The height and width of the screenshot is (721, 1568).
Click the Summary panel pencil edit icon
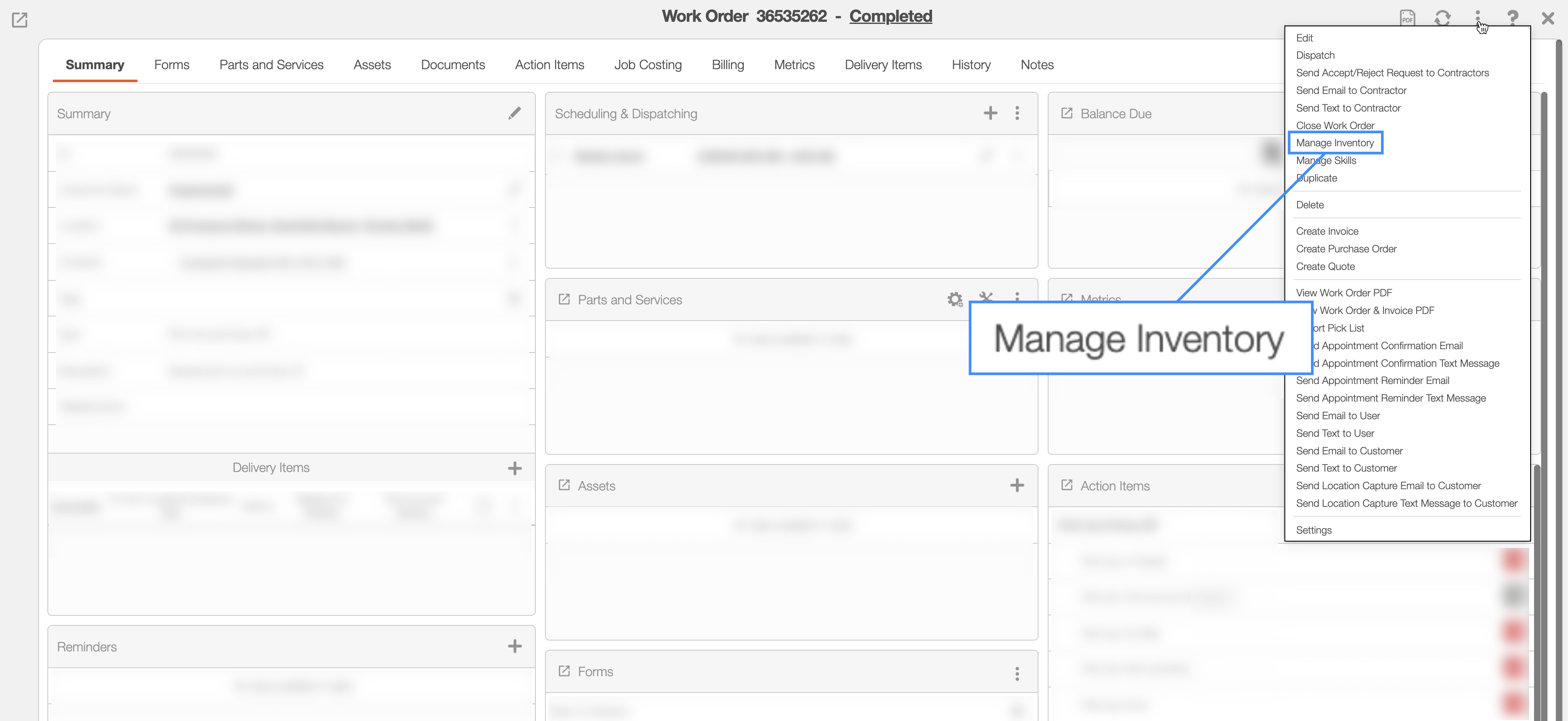pyautogui.click(x=514, y=113)
